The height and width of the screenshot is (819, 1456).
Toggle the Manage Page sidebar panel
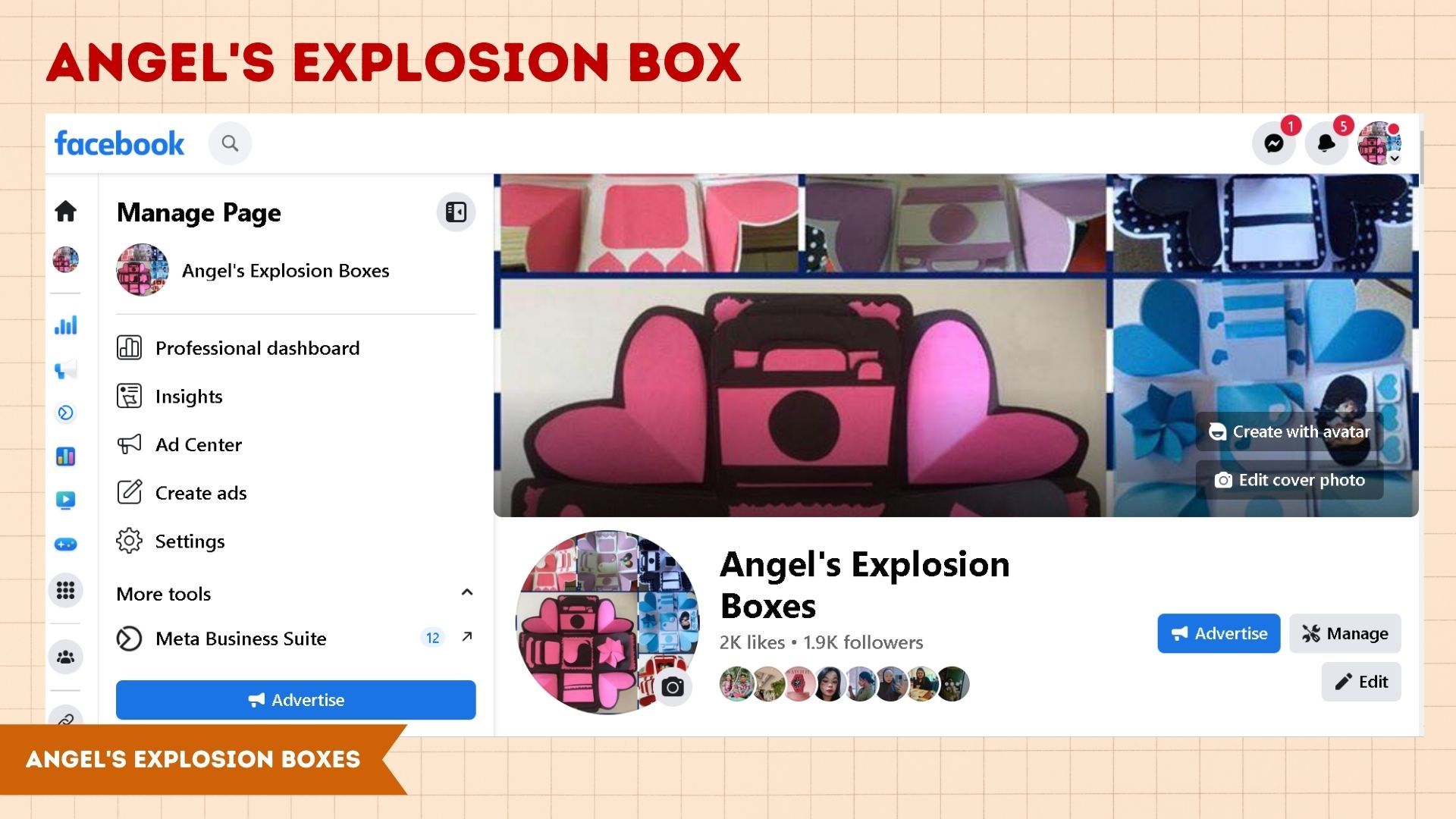456,212
